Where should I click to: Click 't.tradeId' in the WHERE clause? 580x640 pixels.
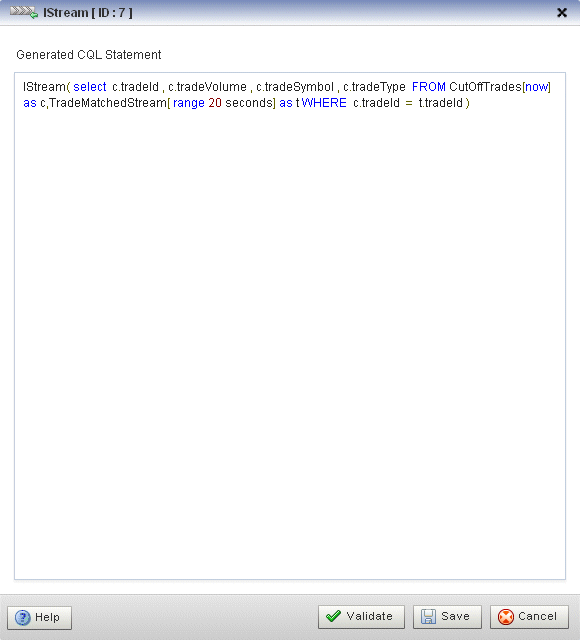tap(441, 102)
